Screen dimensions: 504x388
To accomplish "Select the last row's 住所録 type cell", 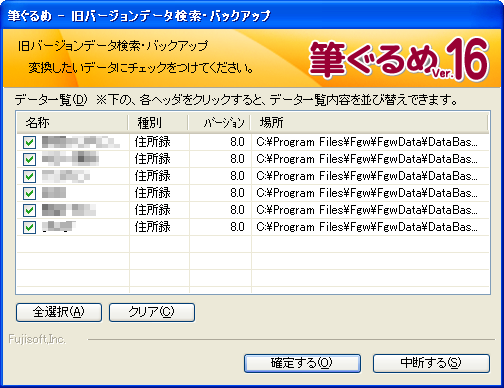I will (x=153, y=227).
